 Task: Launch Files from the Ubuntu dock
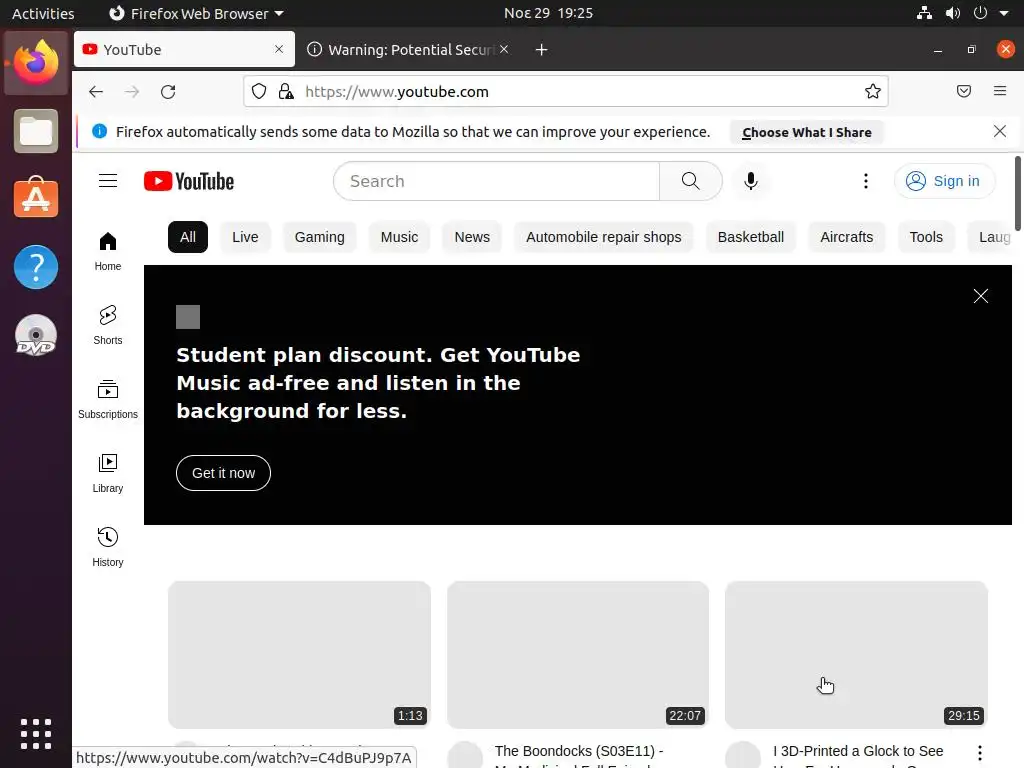point(36,131)
